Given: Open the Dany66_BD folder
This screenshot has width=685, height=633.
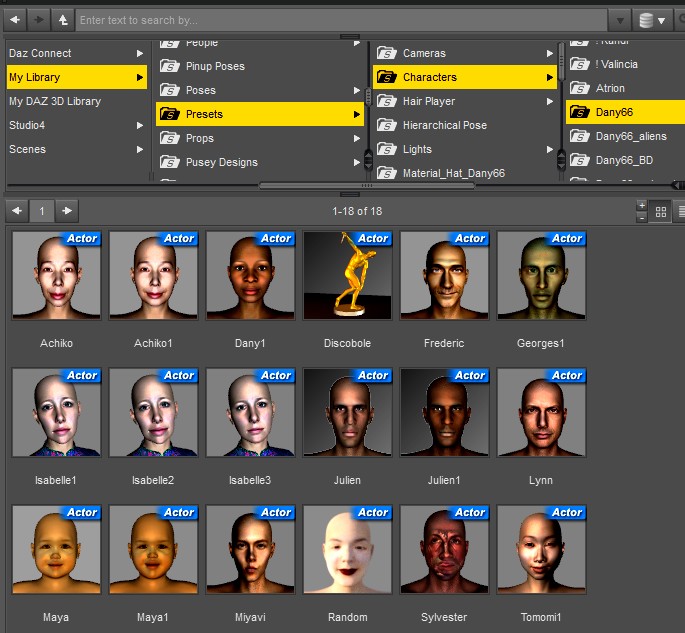Looking at the screenshot, I should tap(625, 160).
